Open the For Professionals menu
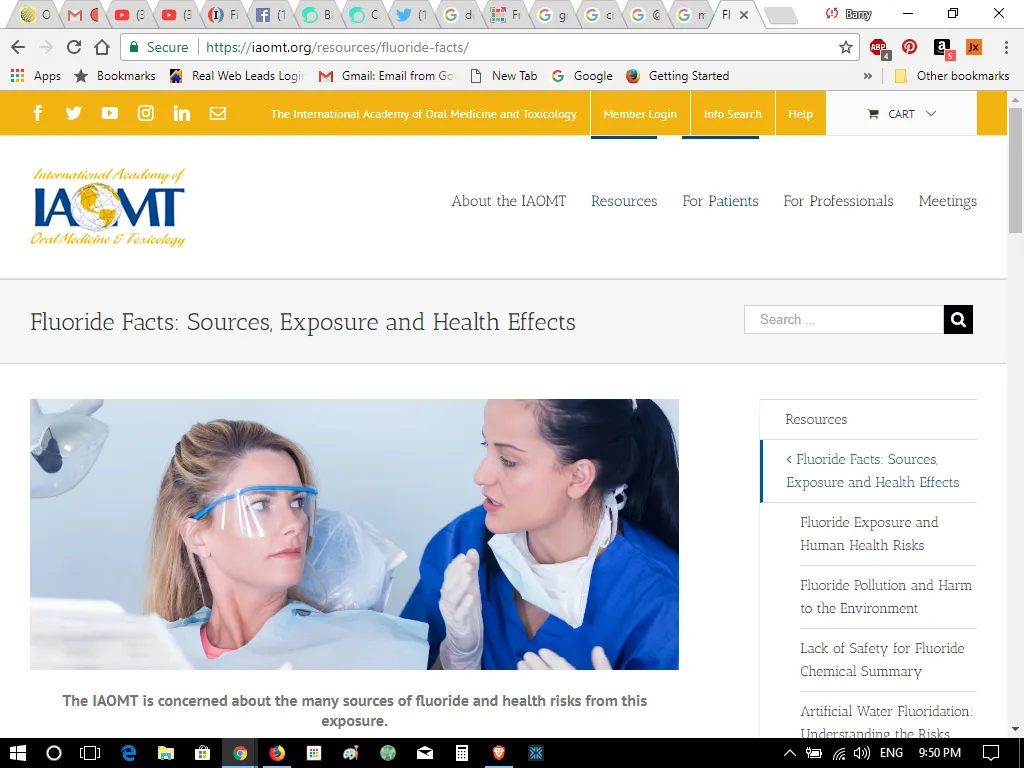Screen dimensions: 1024x768 click(x=839, y=201)
